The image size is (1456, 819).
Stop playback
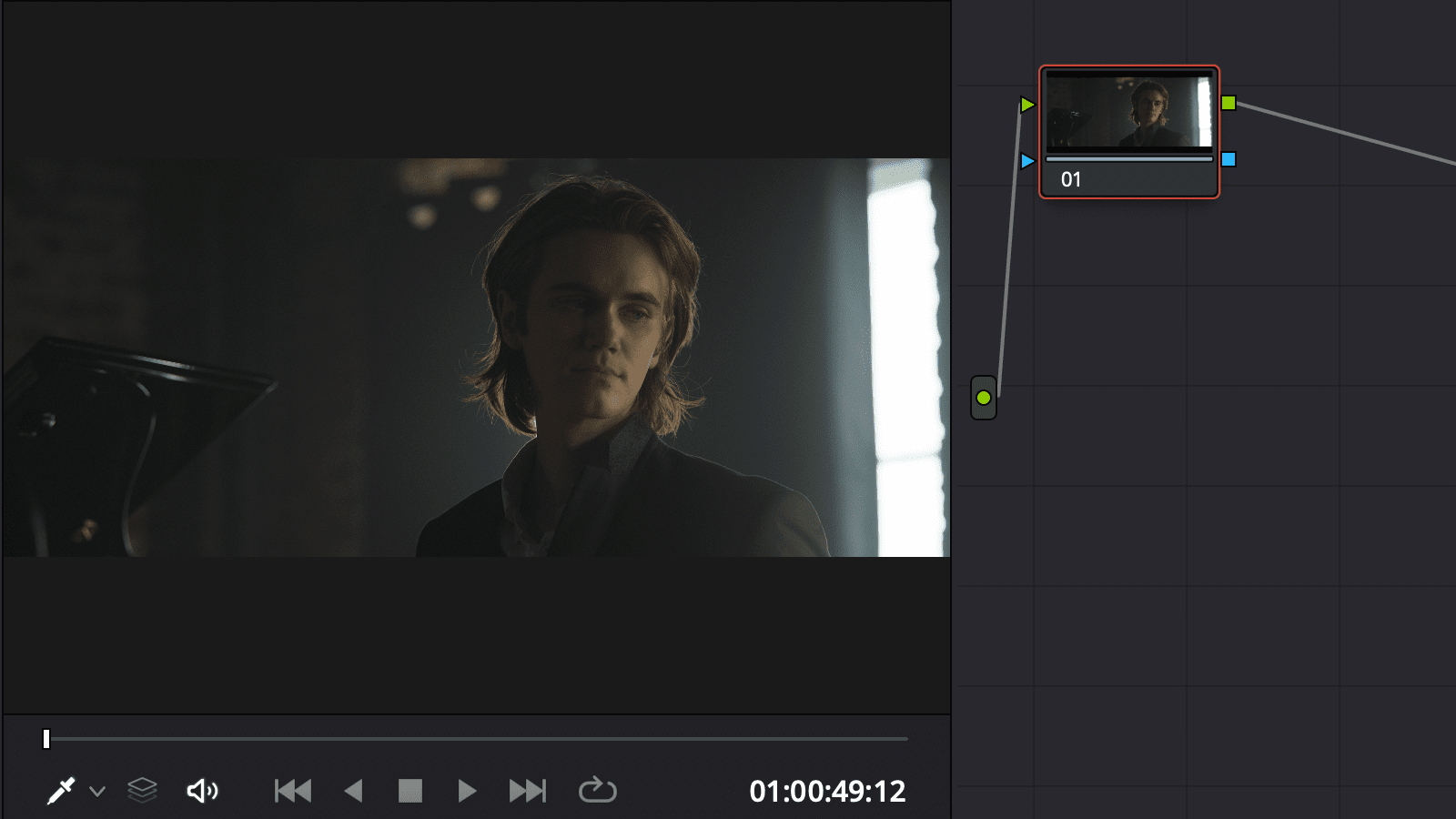click(x=410, y=790)
